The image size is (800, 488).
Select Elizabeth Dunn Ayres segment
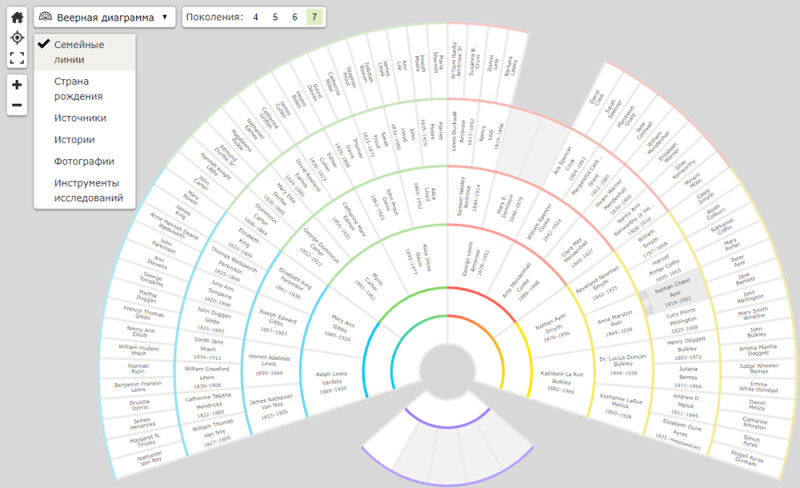pyautogui.click(x=679, y=434)
